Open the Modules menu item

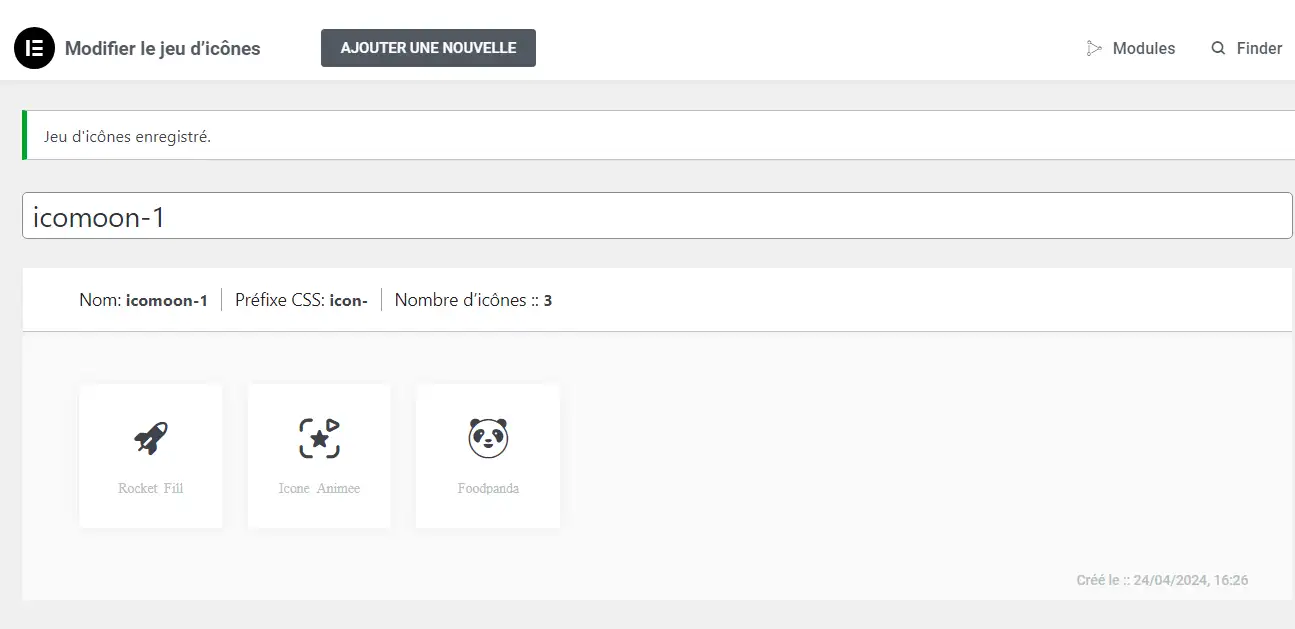point(1145,47)
